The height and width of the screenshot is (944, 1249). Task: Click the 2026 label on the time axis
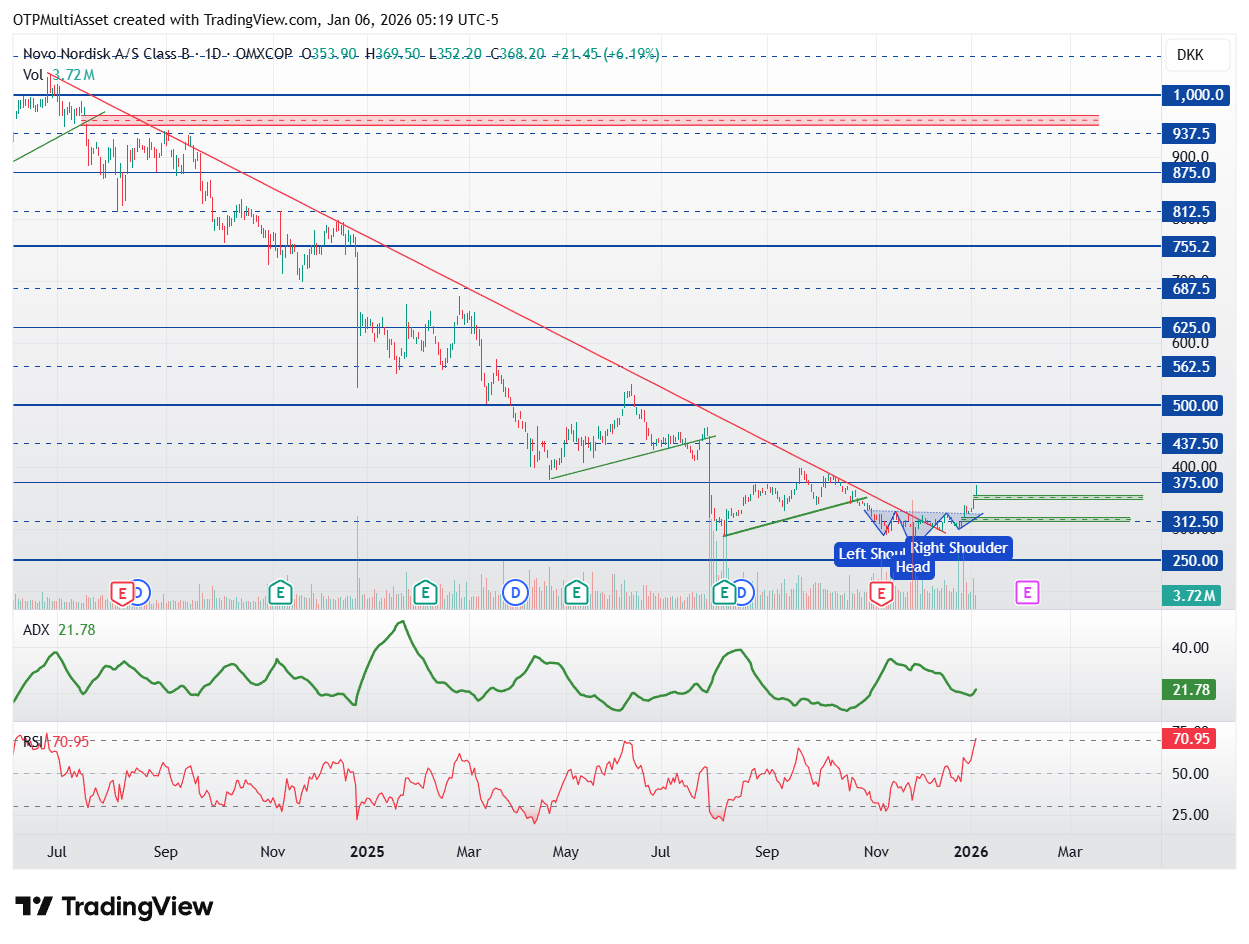pyautogui.click(x=971, y=852)
